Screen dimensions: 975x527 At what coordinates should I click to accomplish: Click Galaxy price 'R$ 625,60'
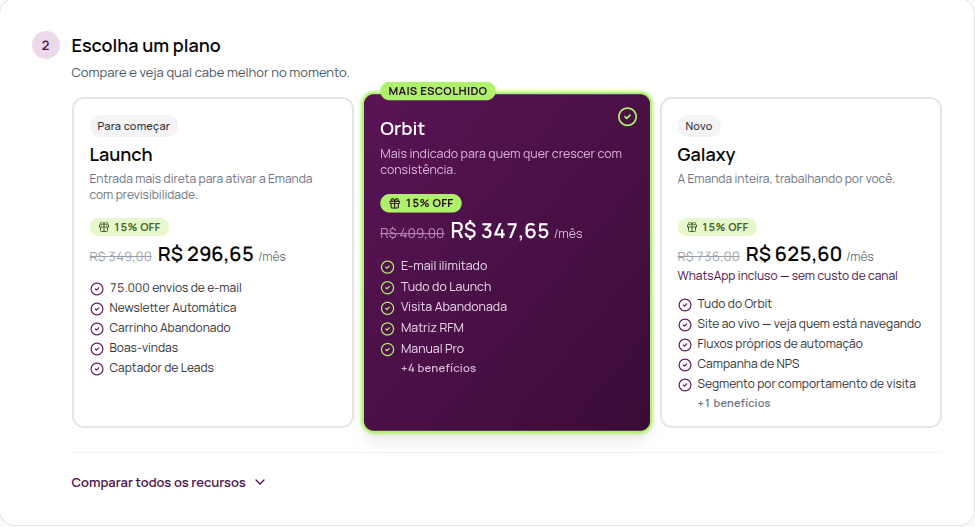tap(793, 254)
